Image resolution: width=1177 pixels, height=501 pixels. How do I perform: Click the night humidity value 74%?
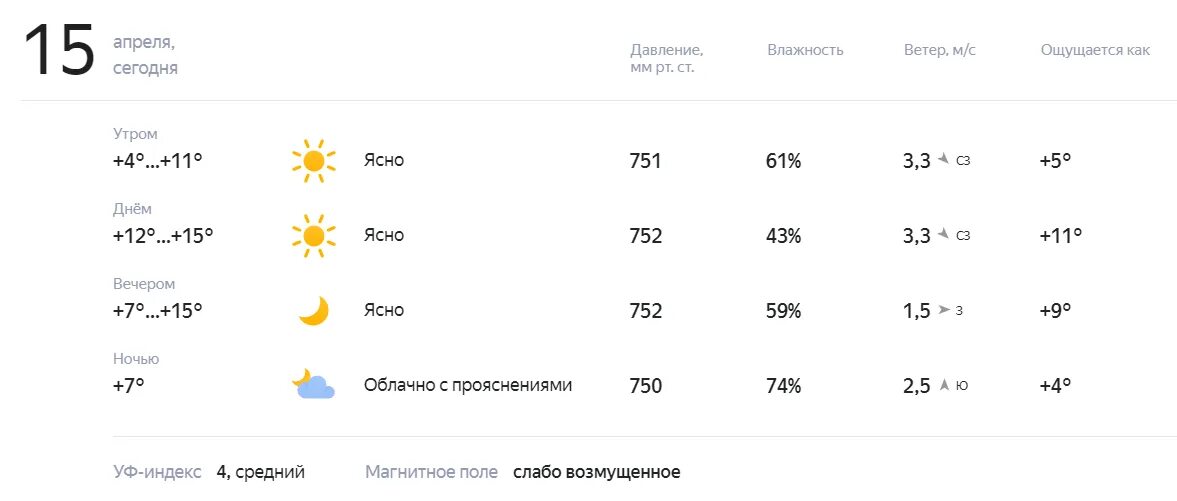point(784,386)
